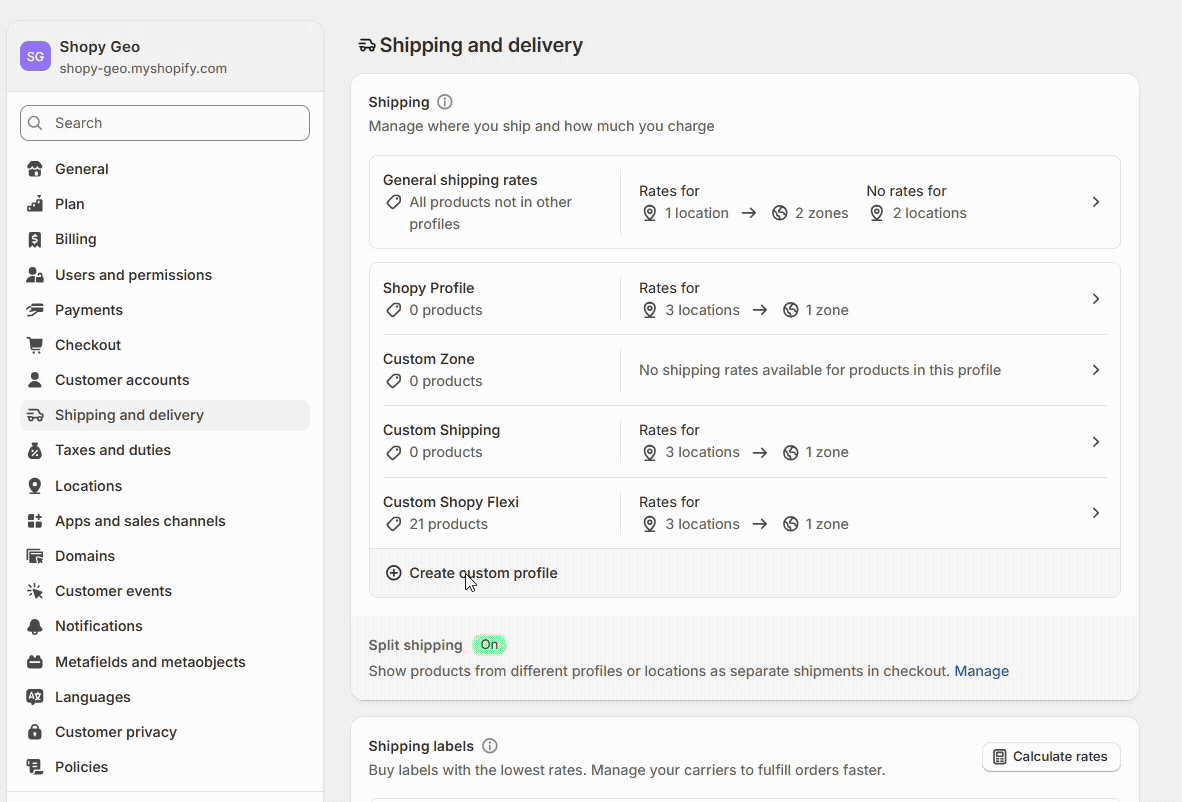Viewport: 1182px width, 802px height.
Task: Click the General shipping rates title
Action: tap(460, 180)
